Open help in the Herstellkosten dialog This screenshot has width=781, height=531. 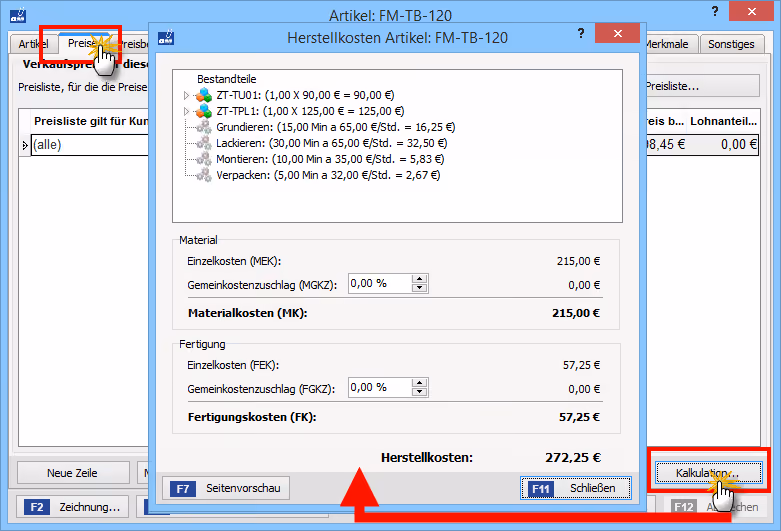(x=581, y=33)
